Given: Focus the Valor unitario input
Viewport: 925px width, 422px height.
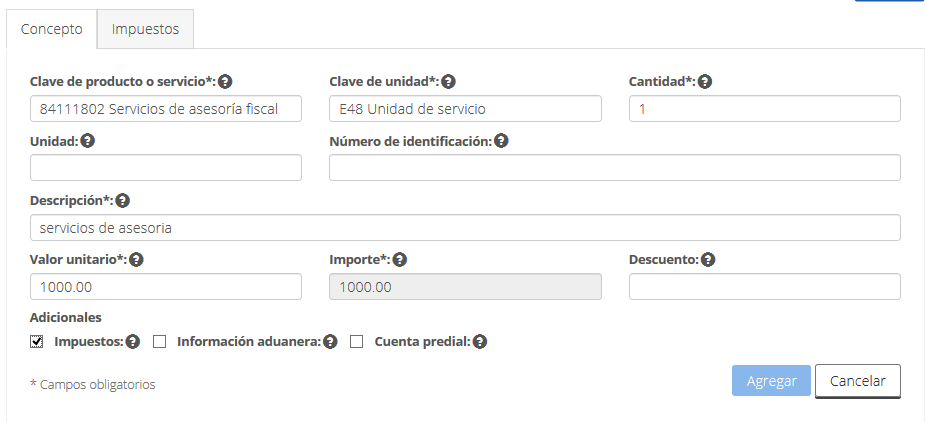Looking at the screenshot, I should pyautogui.click(x=166, y=287).
